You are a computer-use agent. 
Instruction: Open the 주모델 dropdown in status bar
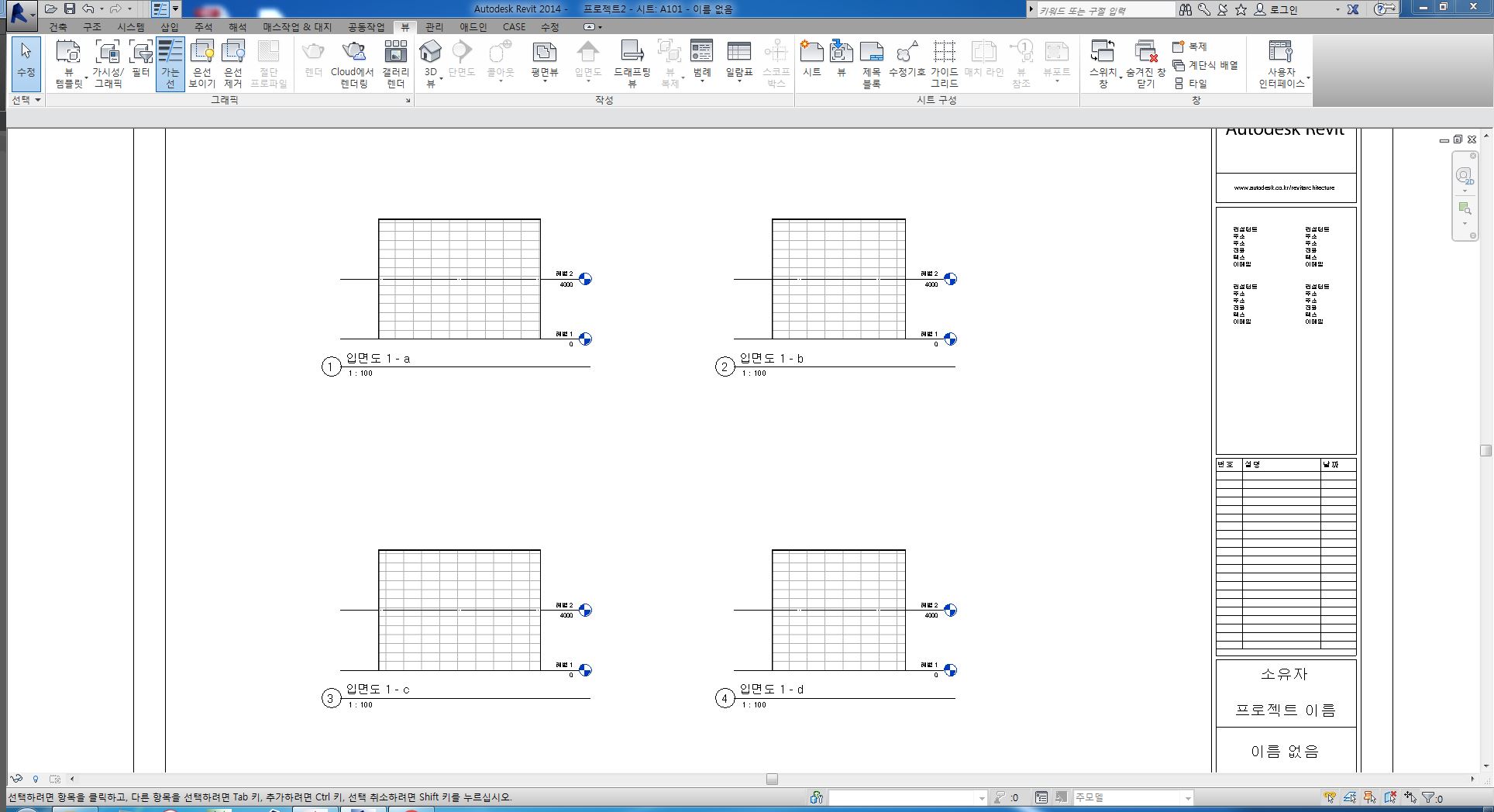tap(1187, 797)
